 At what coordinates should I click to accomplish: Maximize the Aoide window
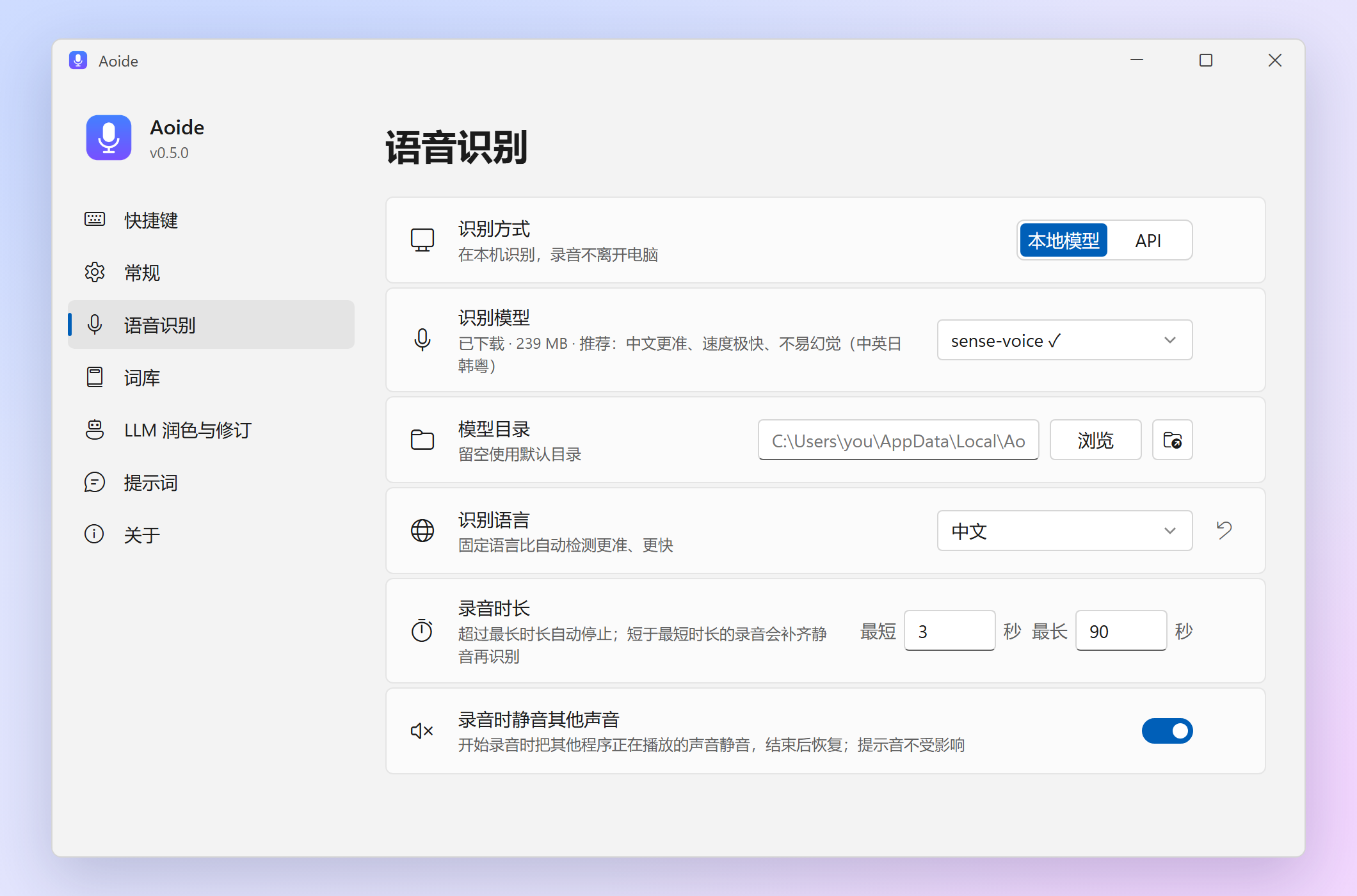click(x=1206, y=60)
